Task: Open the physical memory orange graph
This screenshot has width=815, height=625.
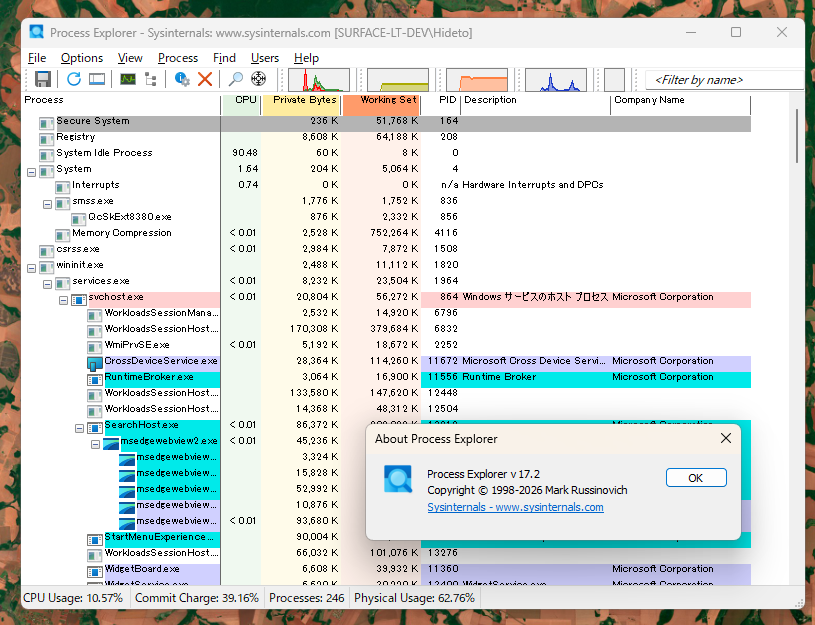Action: (x=477, y=80)
